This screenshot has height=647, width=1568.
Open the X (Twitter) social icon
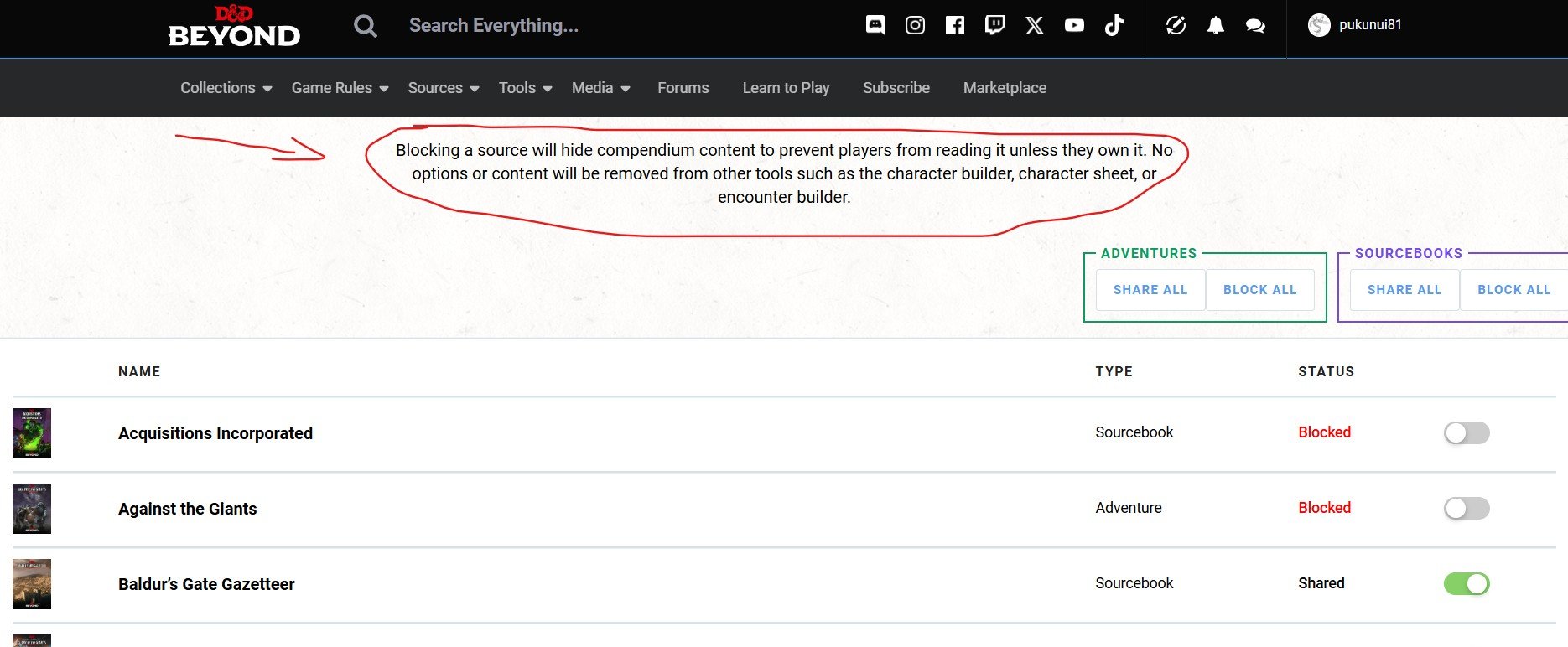tap(1035, 25)
